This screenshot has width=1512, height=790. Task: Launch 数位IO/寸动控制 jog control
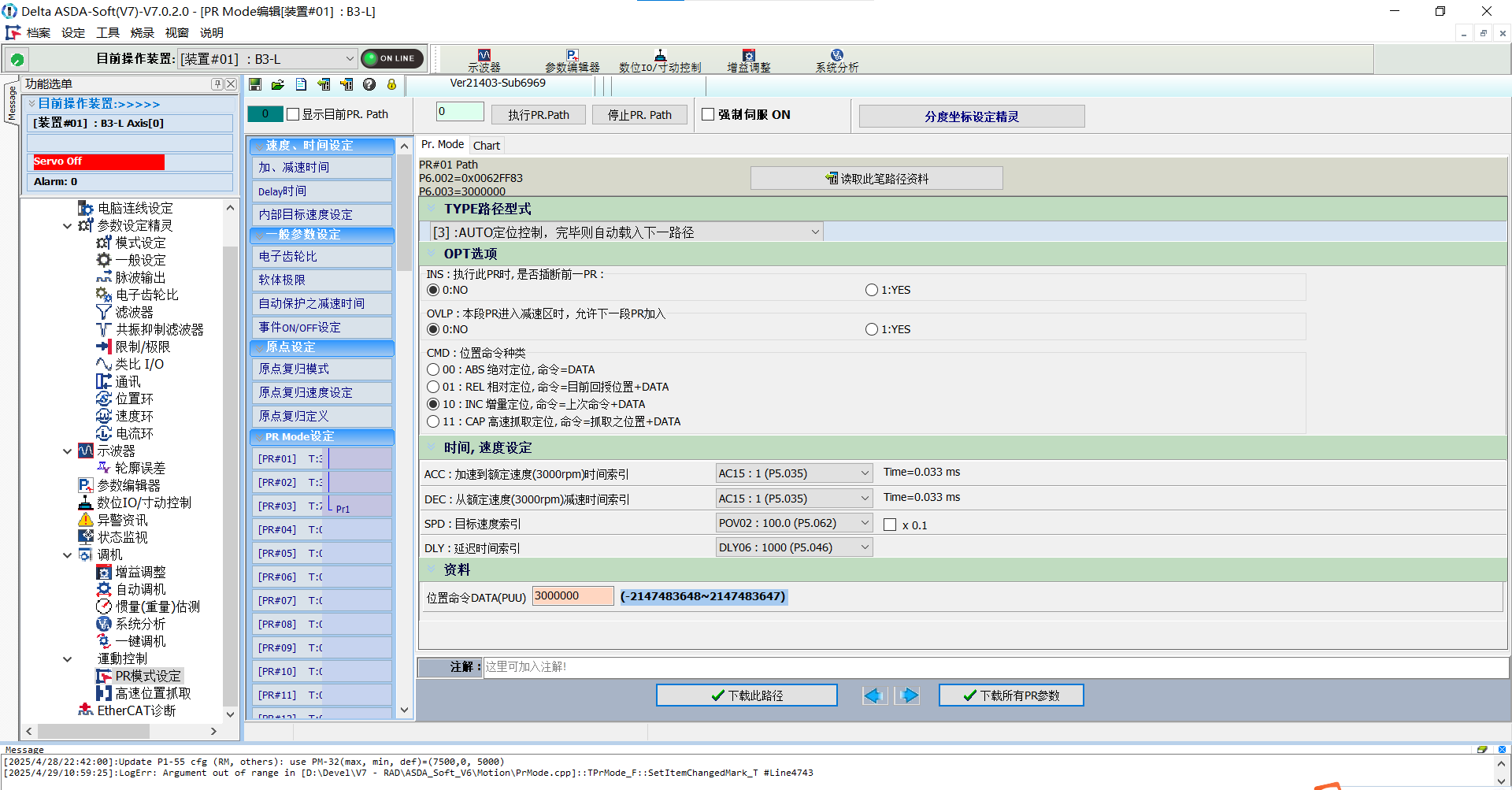point(661,60)
